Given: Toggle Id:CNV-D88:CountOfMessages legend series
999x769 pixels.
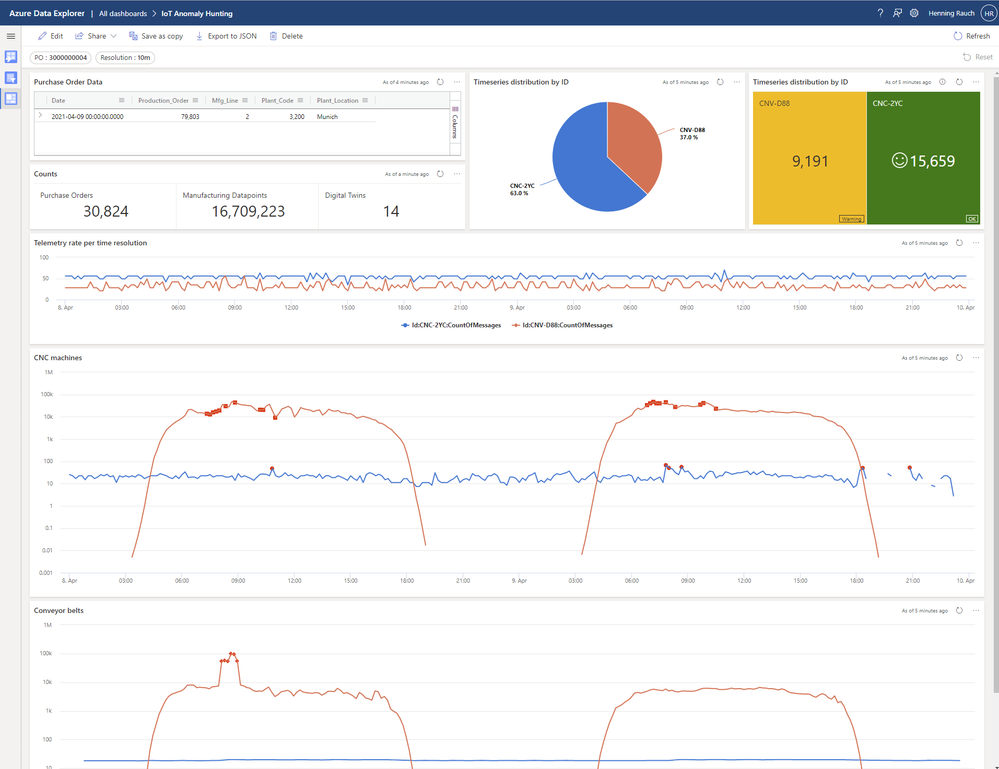Looking at the screenshot, I should [x=563, y=326].
